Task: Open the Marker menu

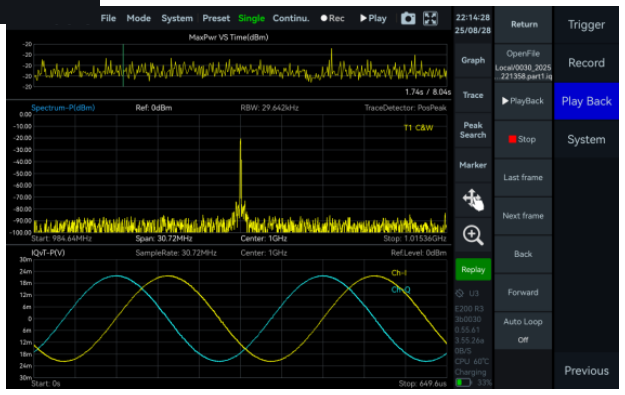Action: pos(473,165)
